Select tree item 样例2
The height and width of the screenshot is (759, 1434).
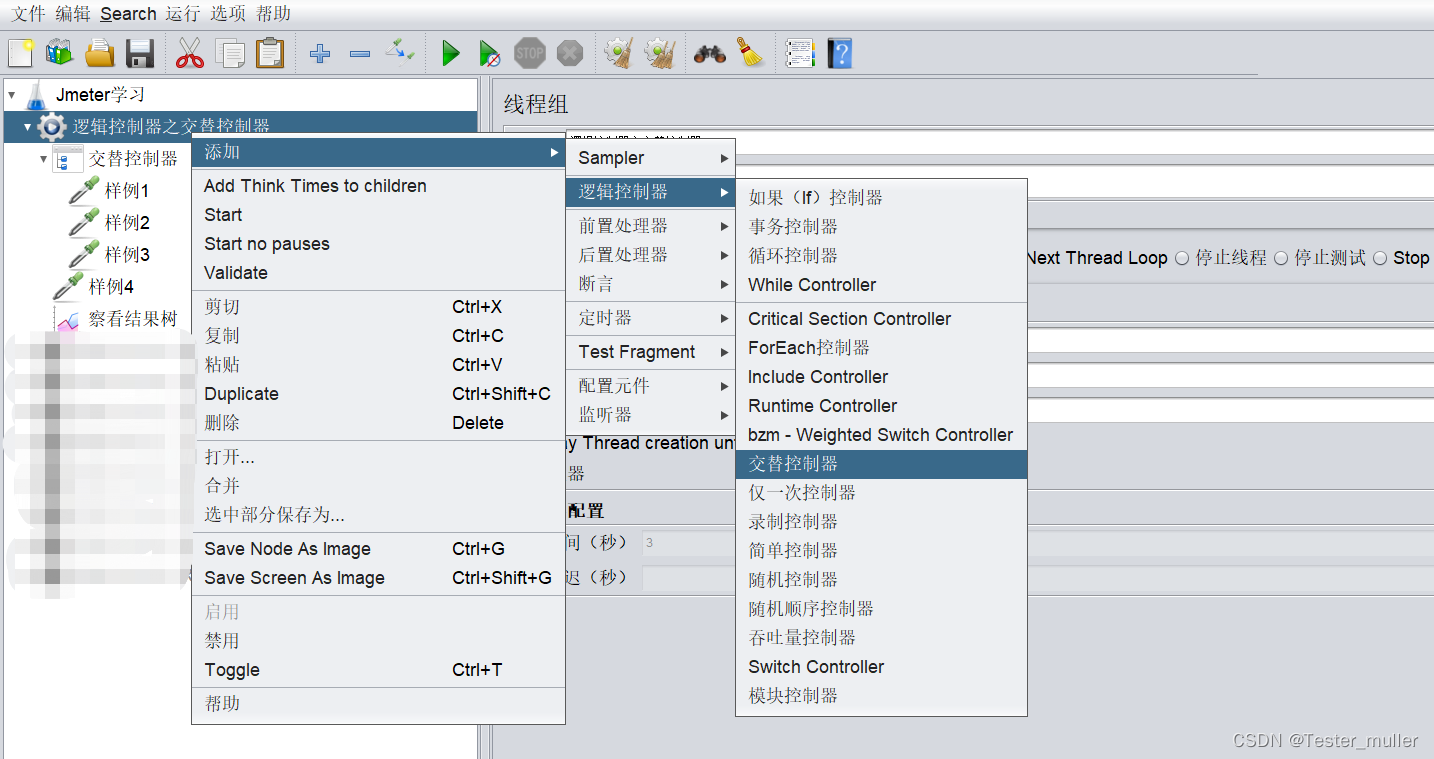tap(127, 222)
